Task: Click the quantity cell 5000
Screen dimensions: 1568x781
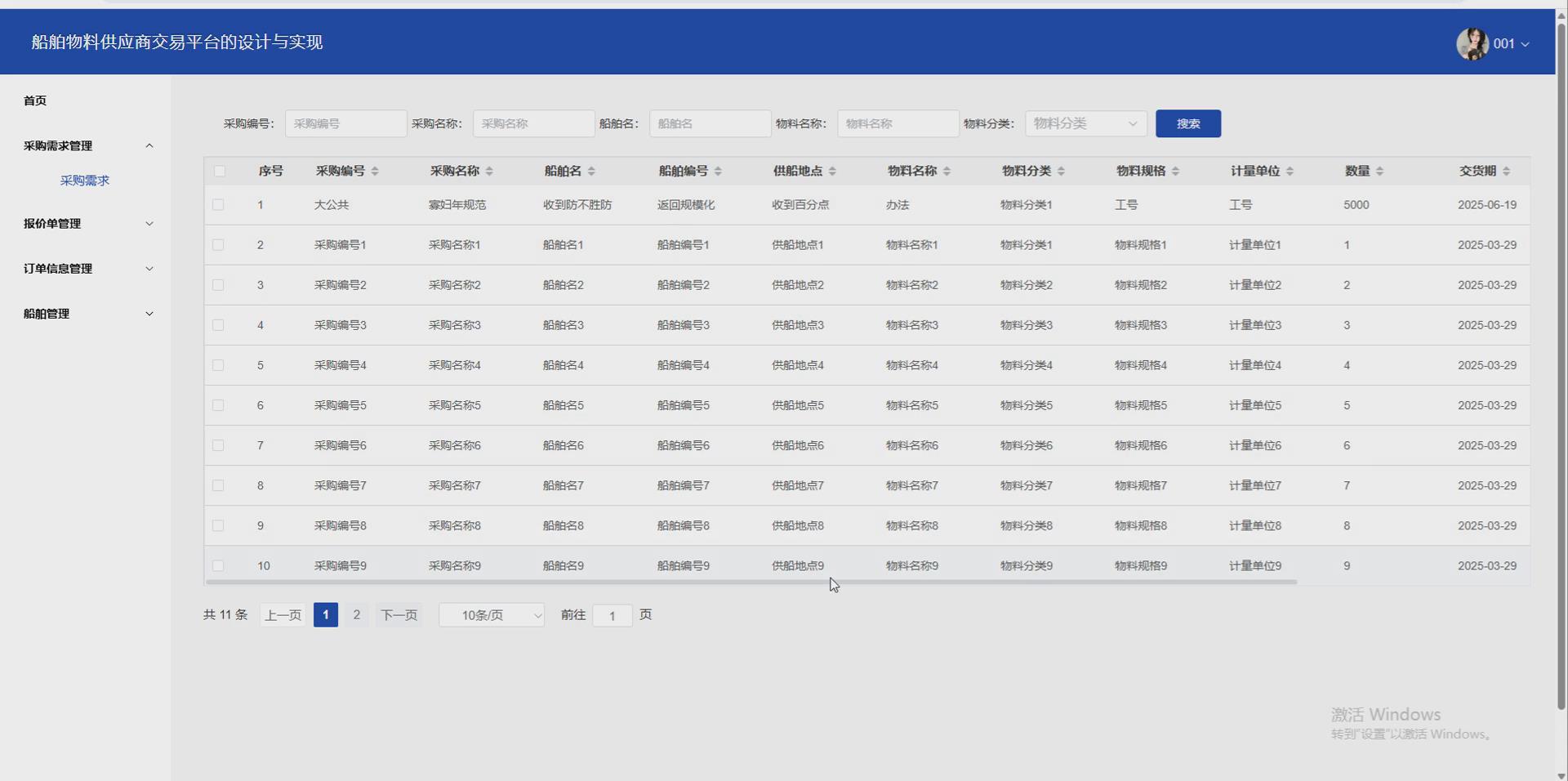Action: tap(1356, 205)
